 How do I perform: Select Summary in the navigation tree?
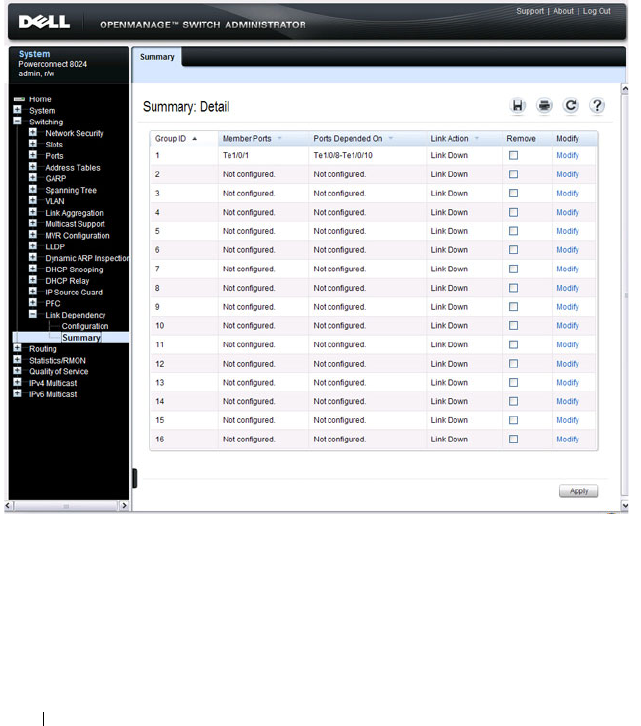coord(81,338)
